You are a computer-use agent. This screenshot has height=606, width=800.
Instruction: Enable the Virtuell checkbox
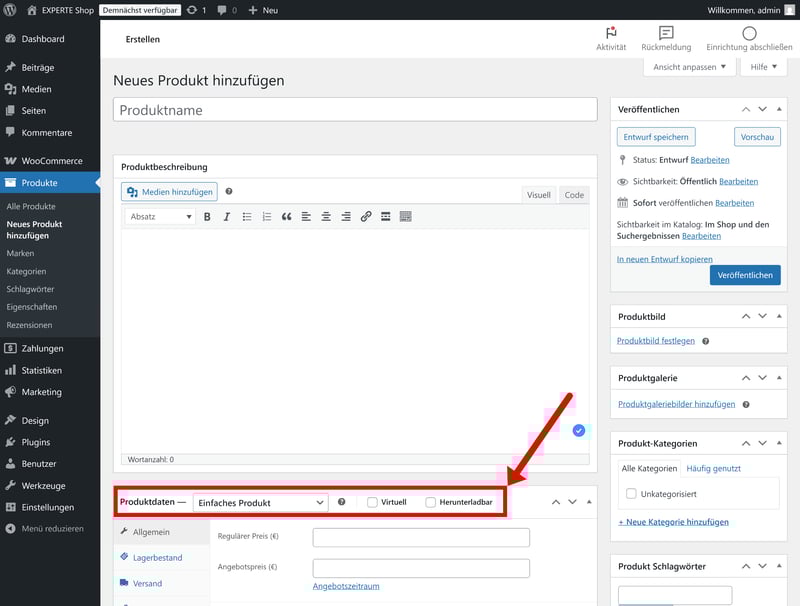tap(372, 502)
